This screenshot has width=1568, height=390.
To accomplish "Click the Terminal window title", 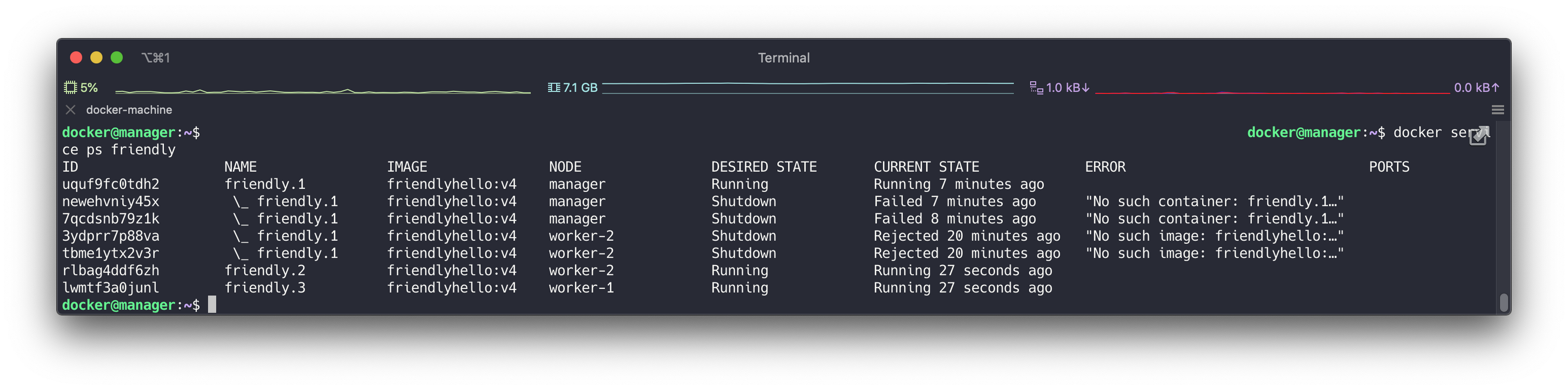I will click(x=783, y=58).
